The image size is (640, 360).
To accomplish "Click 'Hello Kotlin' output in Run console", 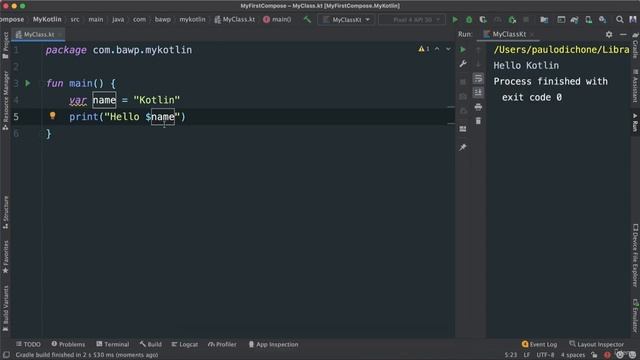I will pos(526,65).
